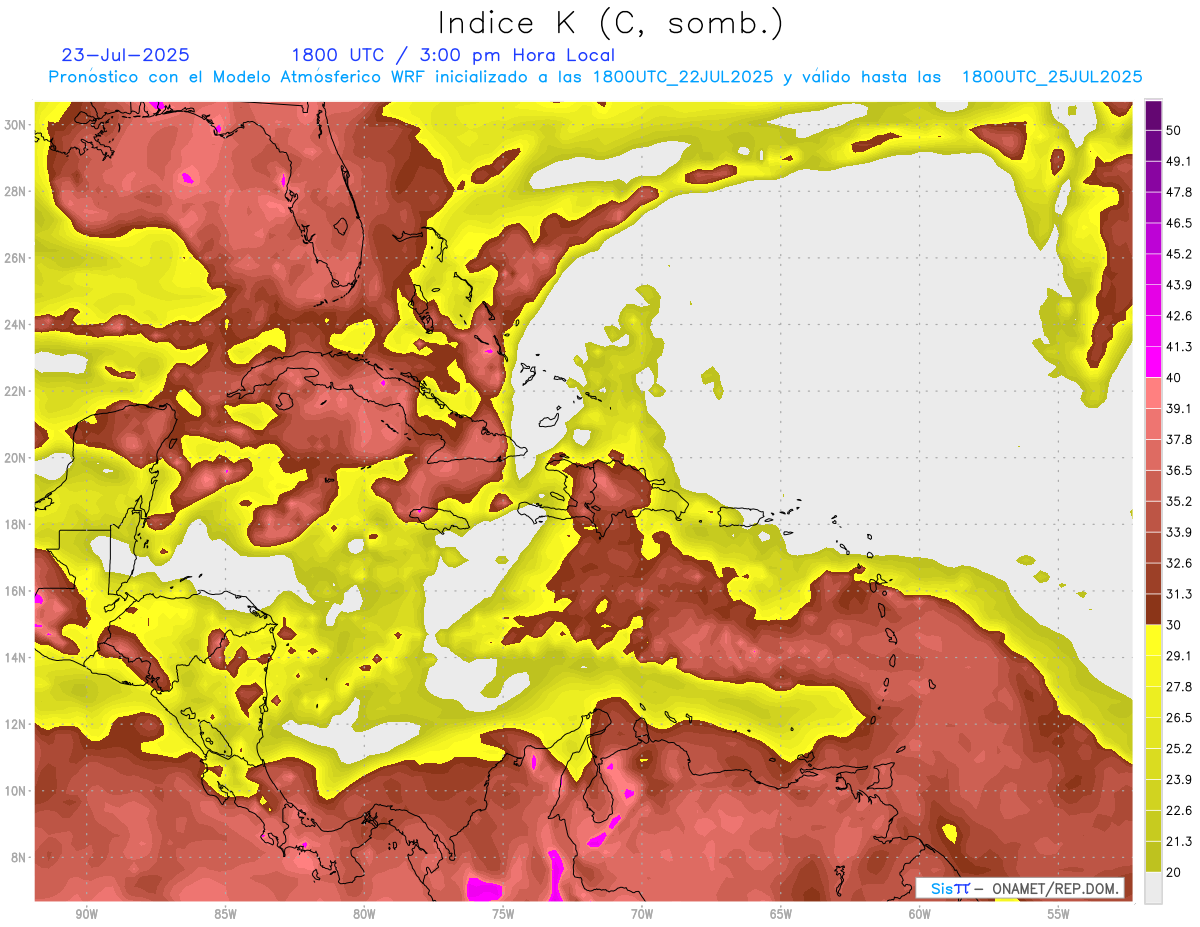The height and width of the screenshot is (927, 1200).
Task: Pick the dark brown swatch between 30 and 31.3
Action: click(1153, 610)
